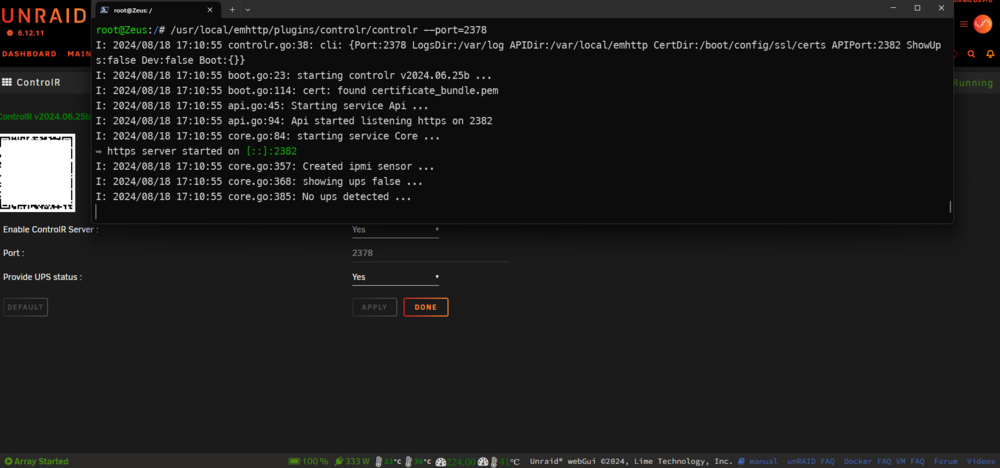The width and height of the screenshot is (1000, 468).
Task: Click the version info icon beside 6.12.11
Action: tap(10, 32)
